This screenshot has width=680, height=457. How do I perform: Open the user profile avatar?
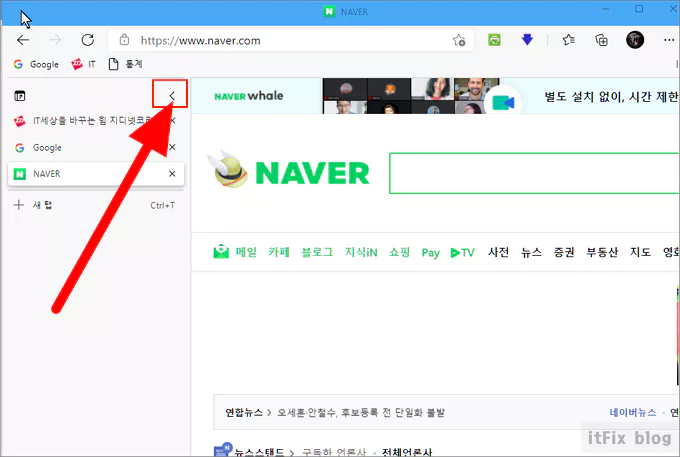coord(635,40)
